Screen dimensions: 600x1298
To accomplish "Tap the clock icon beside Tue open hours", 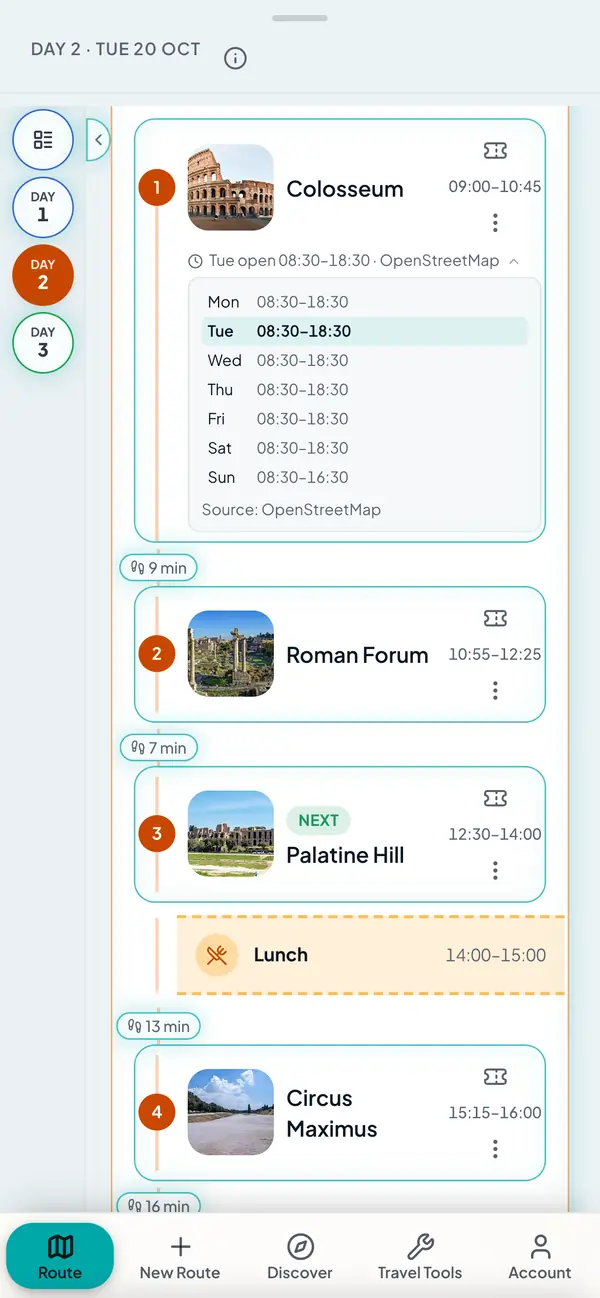I will 196,261.
